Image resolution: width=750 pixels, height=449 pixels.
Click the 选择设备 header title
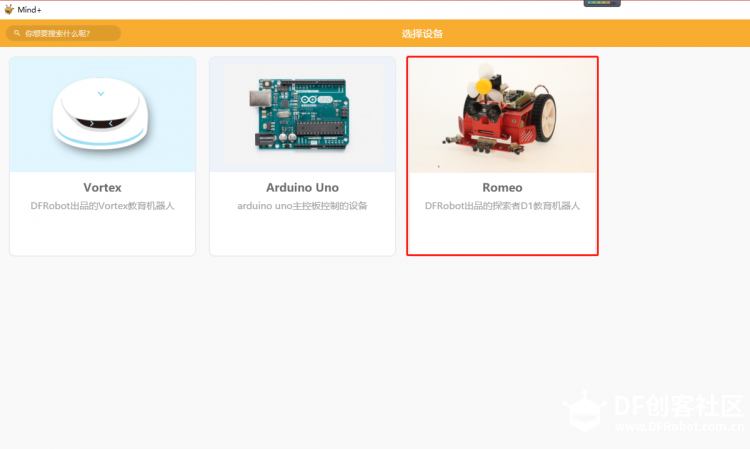(x=422, y=33)
